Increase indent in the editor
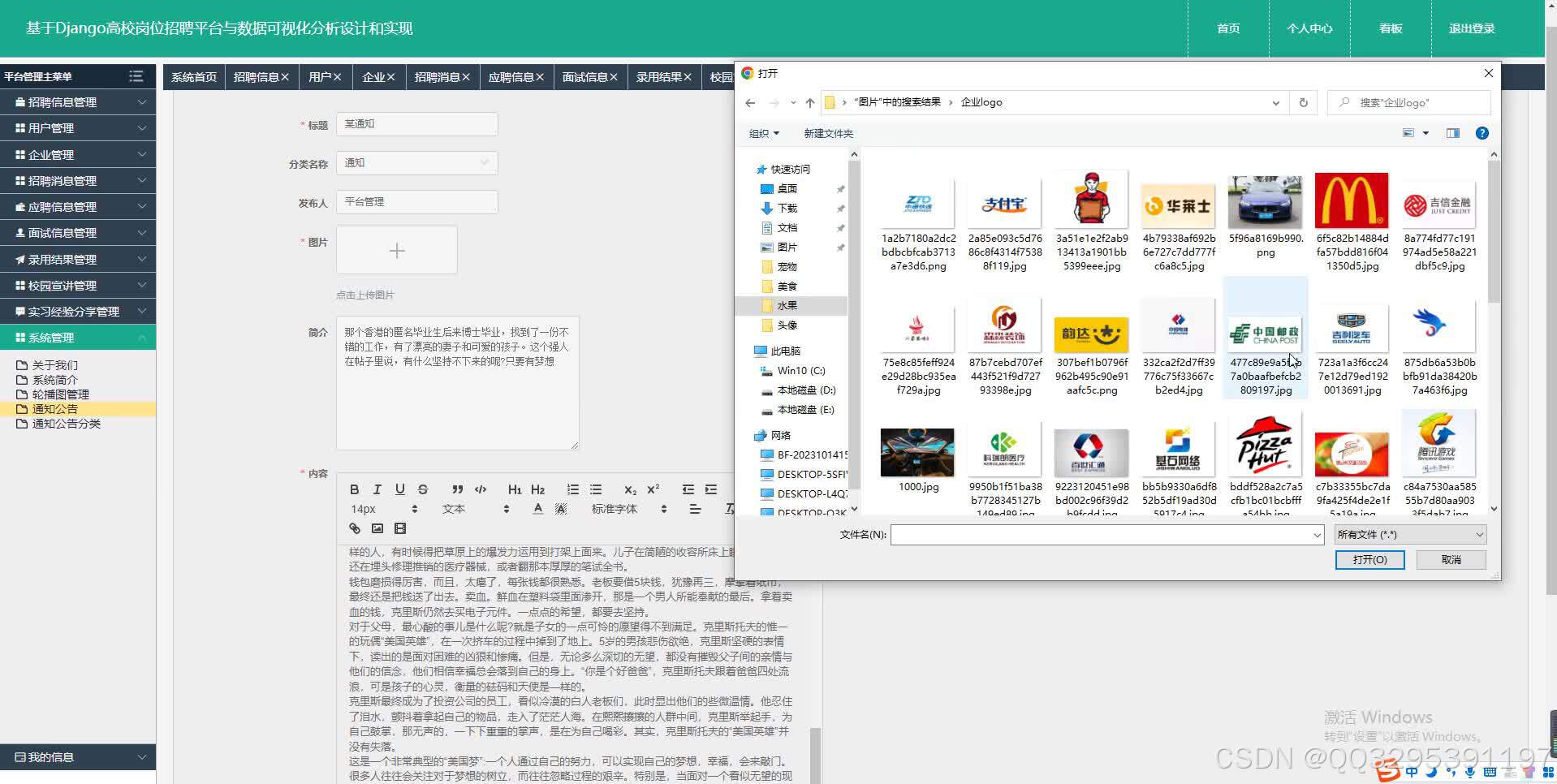This screenshot has height=784, width=1557. [711, 489]
